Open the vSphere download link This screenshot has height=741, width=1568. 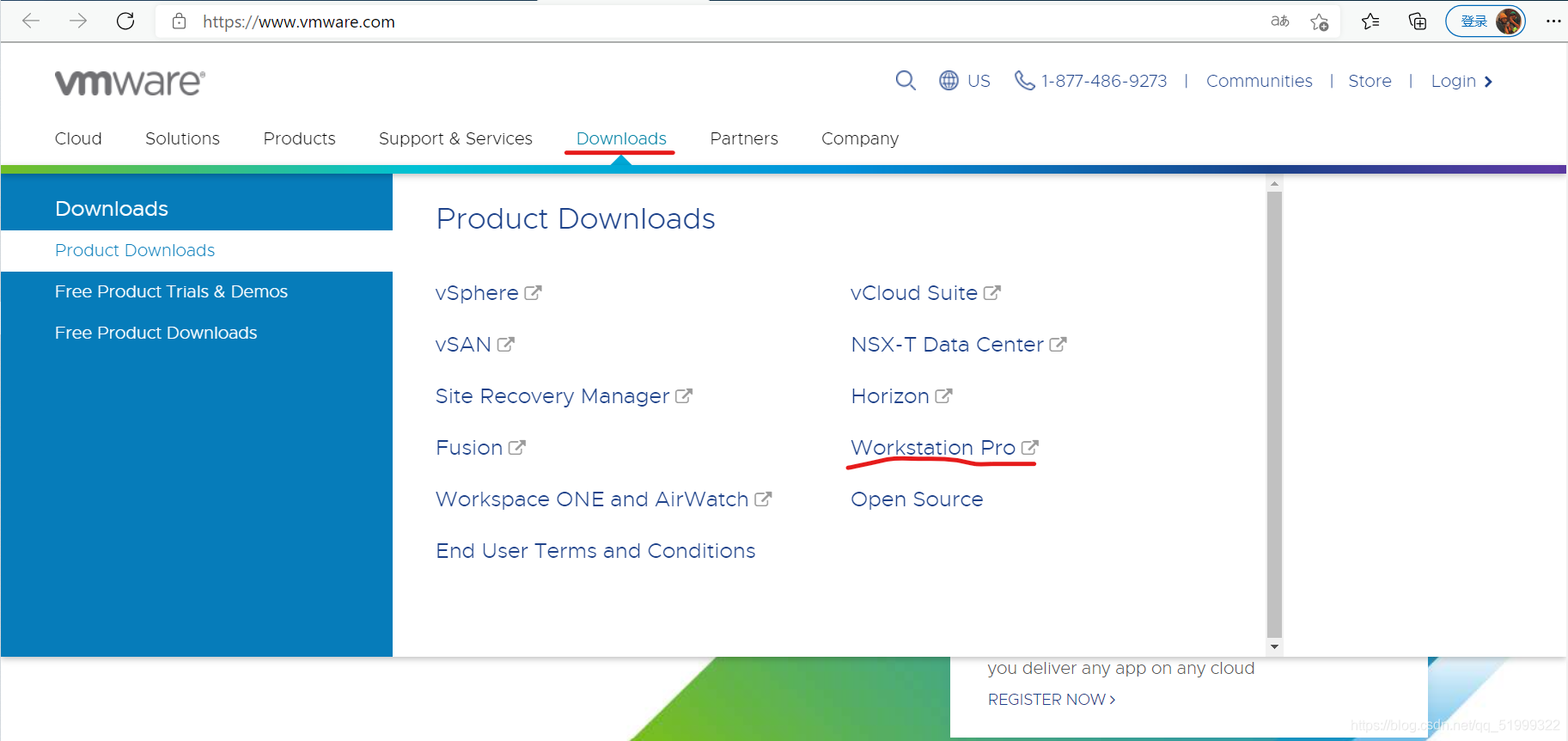[477, 293]
